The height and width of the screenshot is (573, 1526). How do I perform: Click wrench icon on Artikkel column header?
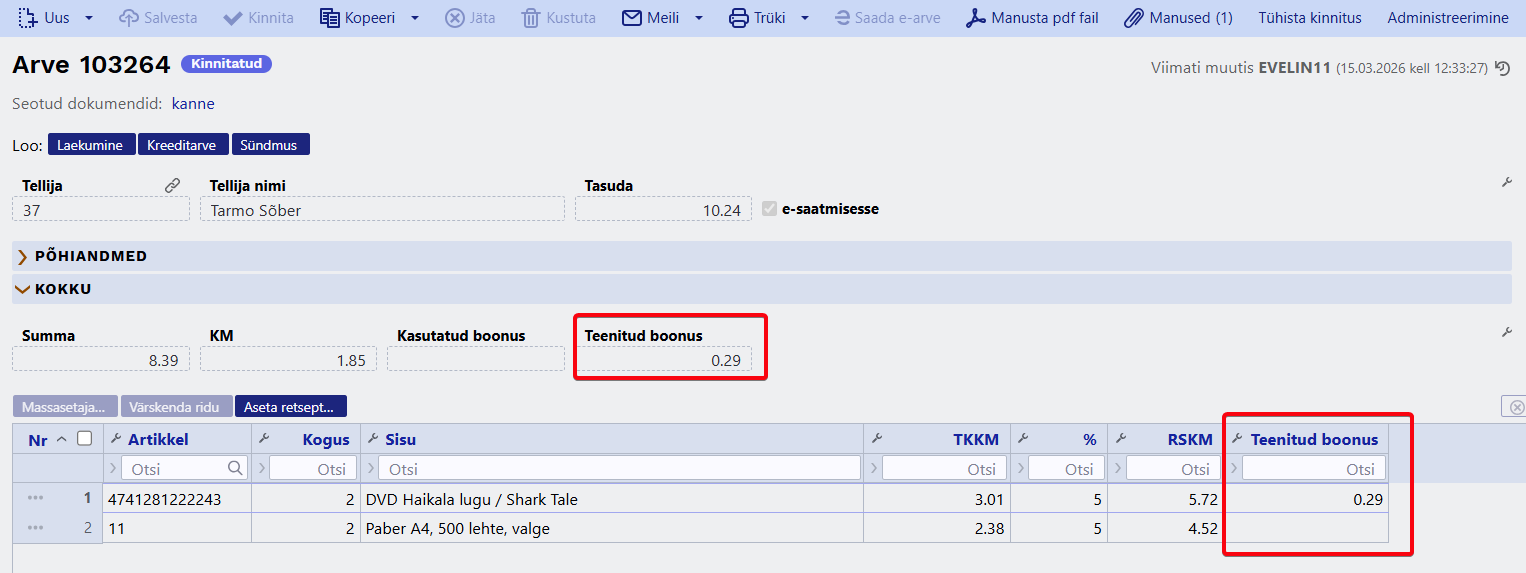point(116,439)
